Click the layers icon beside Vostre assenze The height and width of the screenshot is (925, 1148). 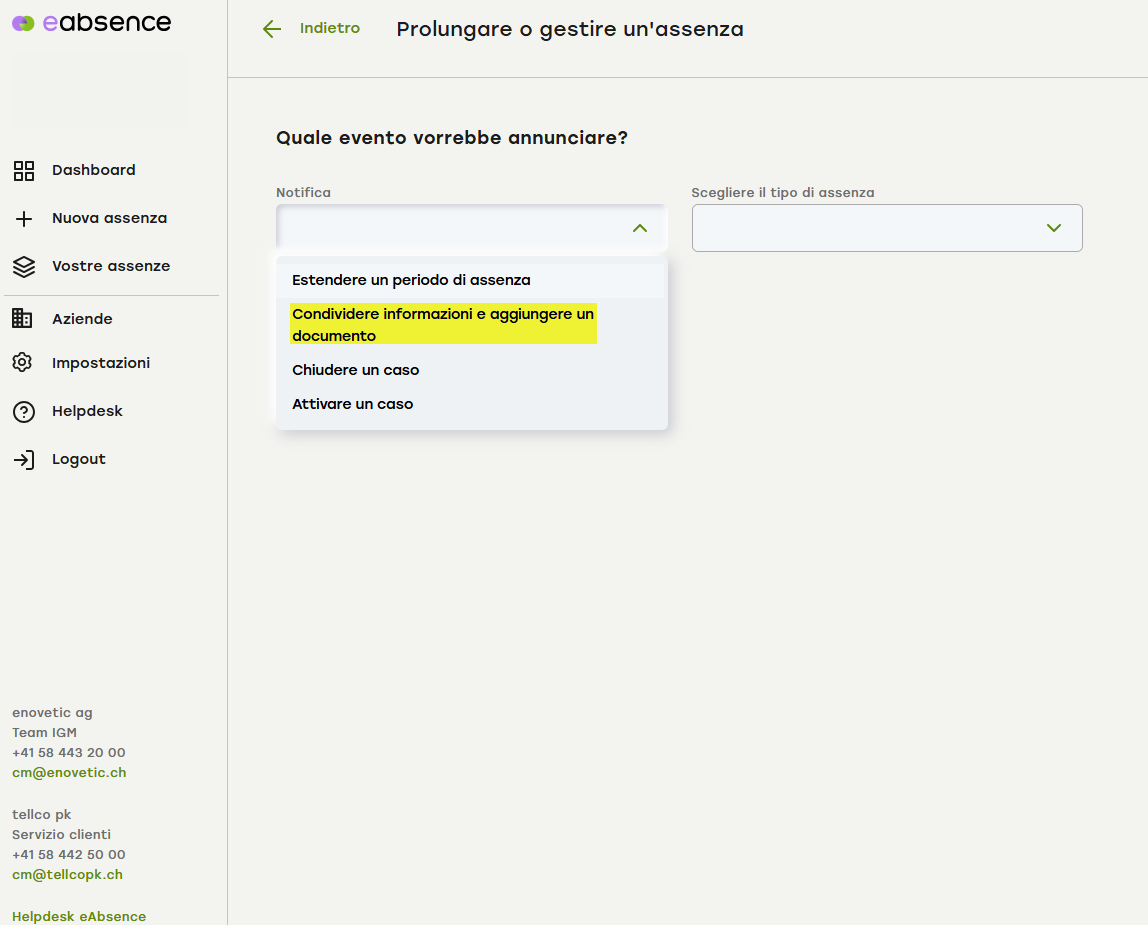[x=24, y=267]
